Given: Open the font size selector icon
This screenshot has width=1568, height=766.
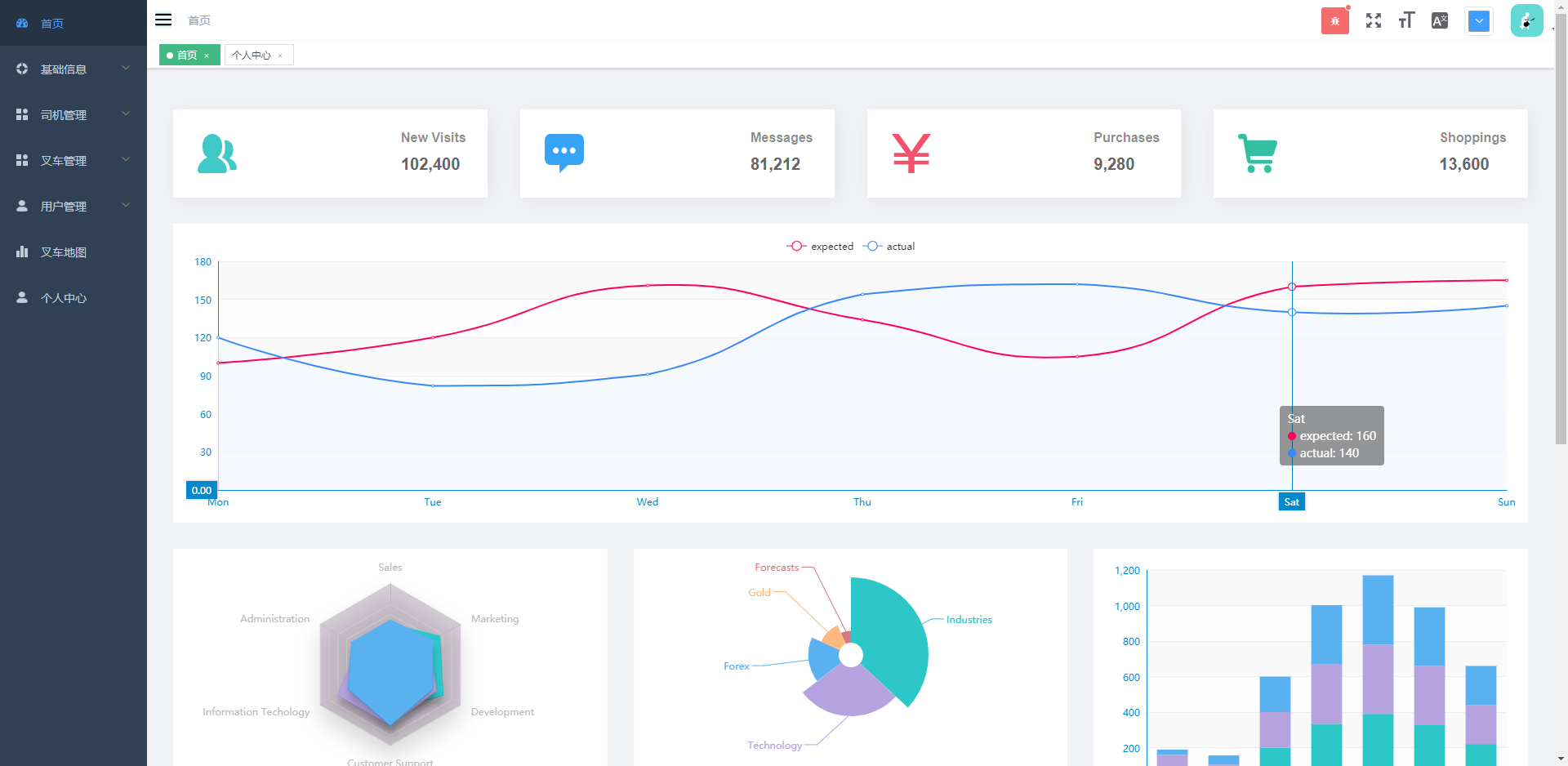Looking at the screenshot, I should 1406,20.
